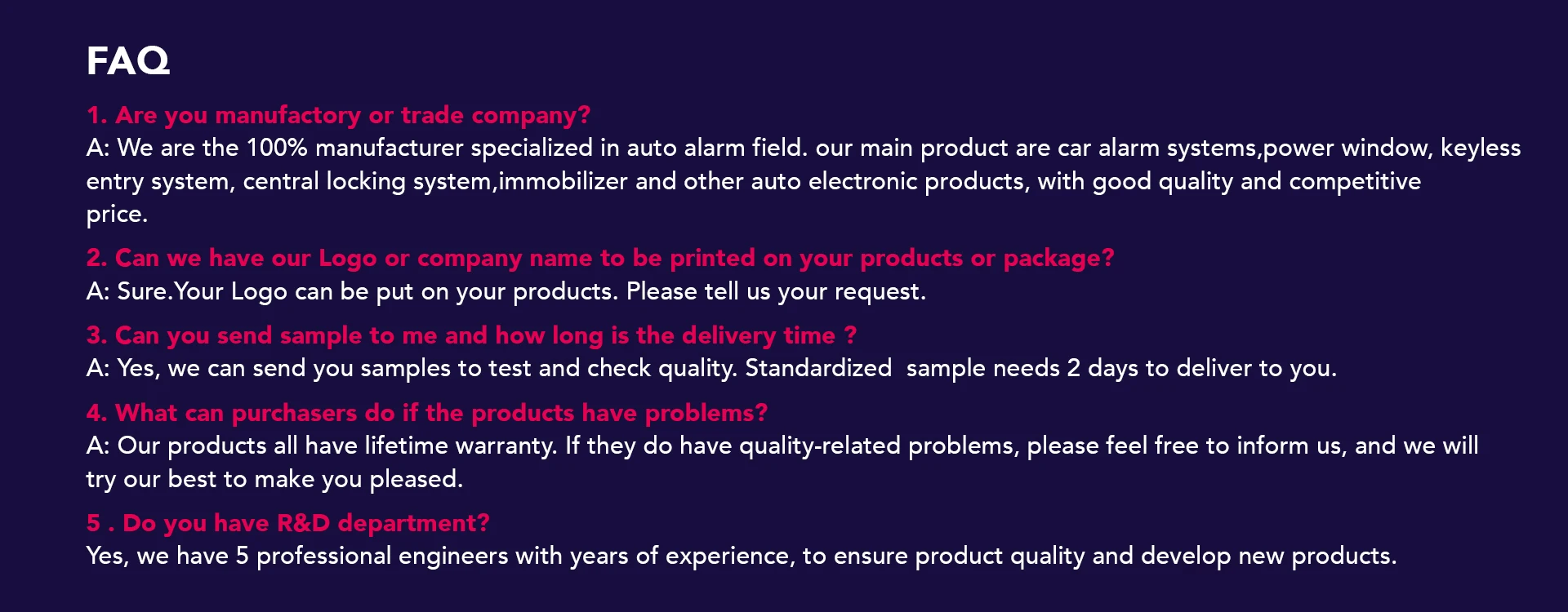Click question 4 about products having problems

(x=427, y=413)
